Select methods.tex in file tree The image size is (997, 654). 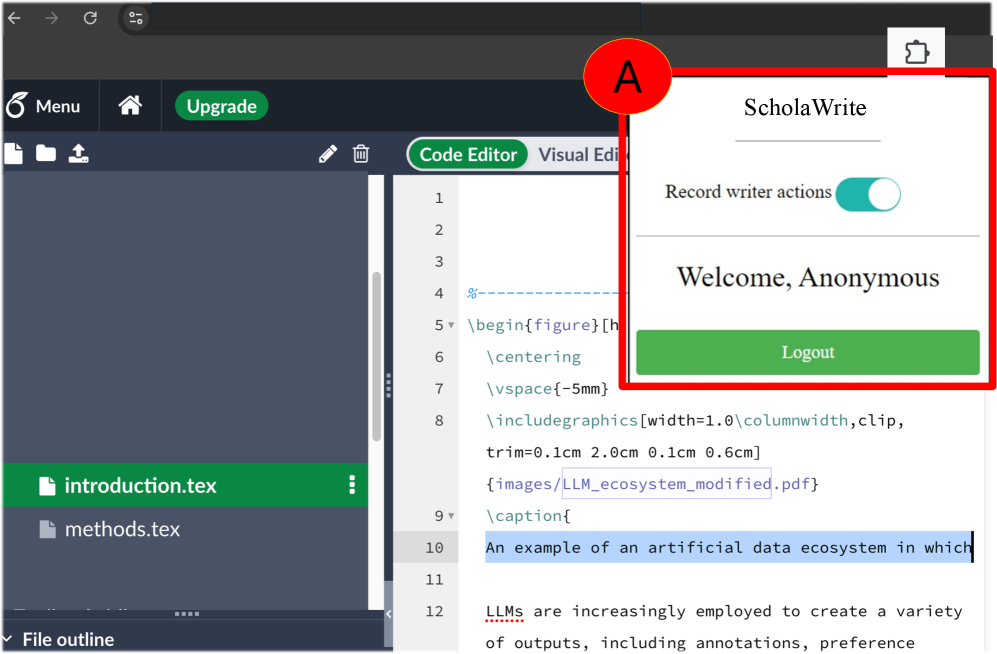122,529
